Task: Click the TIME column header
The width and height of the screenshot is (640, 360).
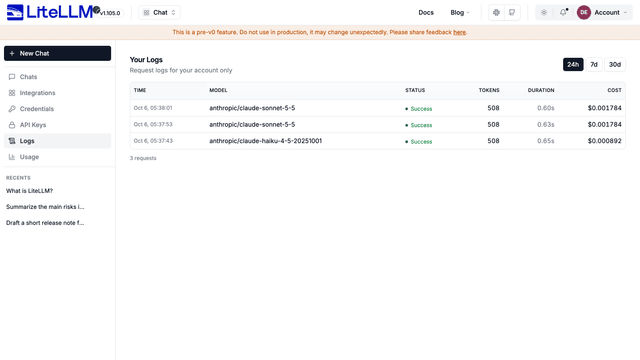Action: pyautogui.click(x=140, y=90)
